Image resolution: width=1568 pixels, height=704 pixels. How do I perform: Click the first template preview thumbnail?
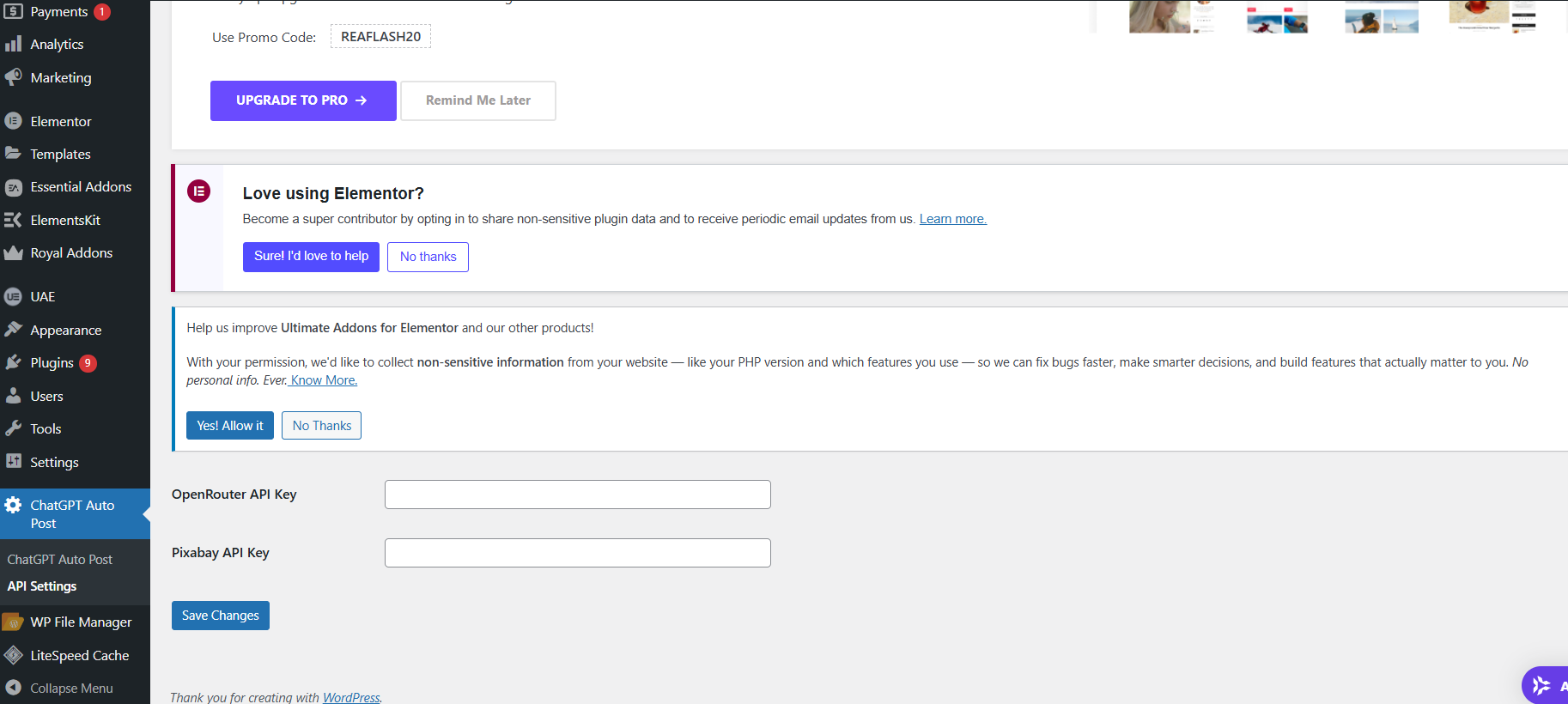pos(1171,16)
